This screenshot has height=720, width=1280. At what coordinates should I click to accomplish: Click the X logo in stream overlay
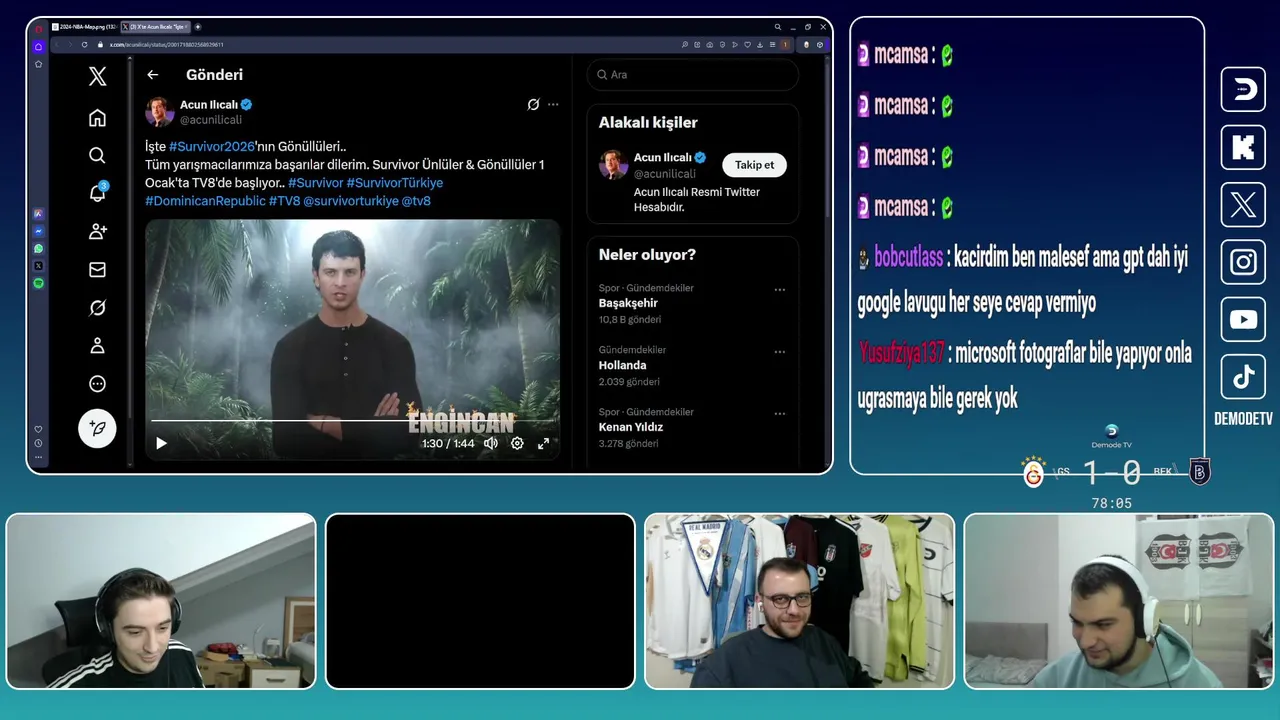[x=1243, y=205]
